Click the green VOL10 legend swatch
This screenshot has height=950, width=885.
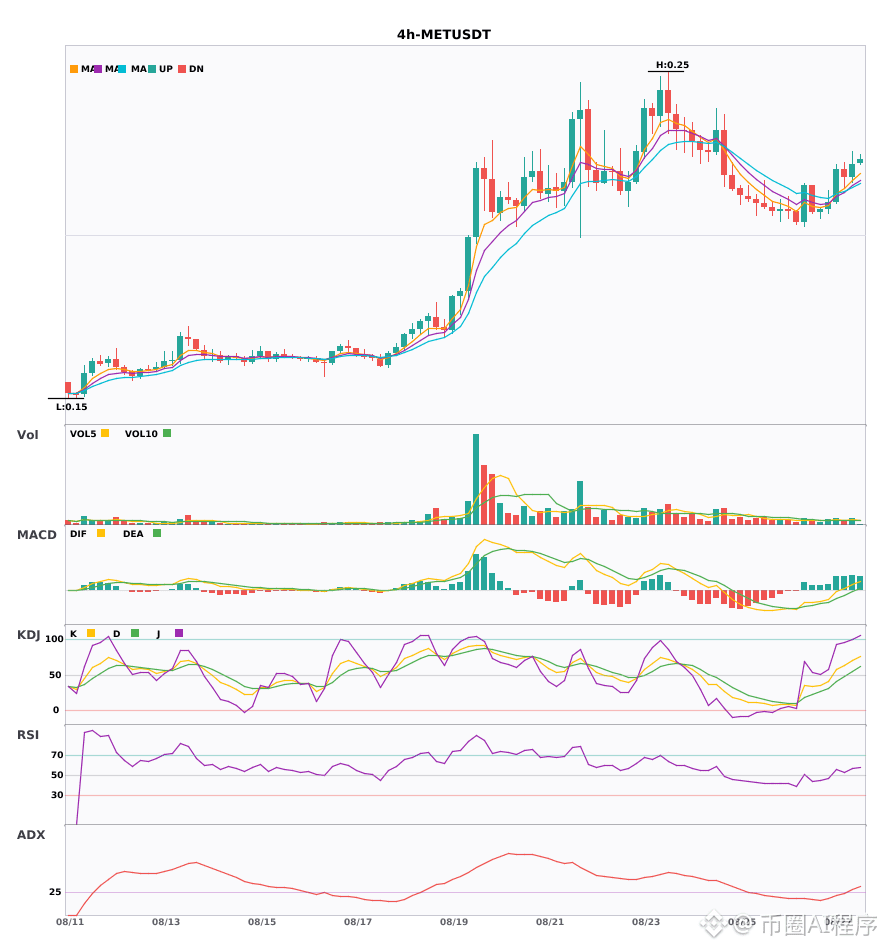(167, 433)
